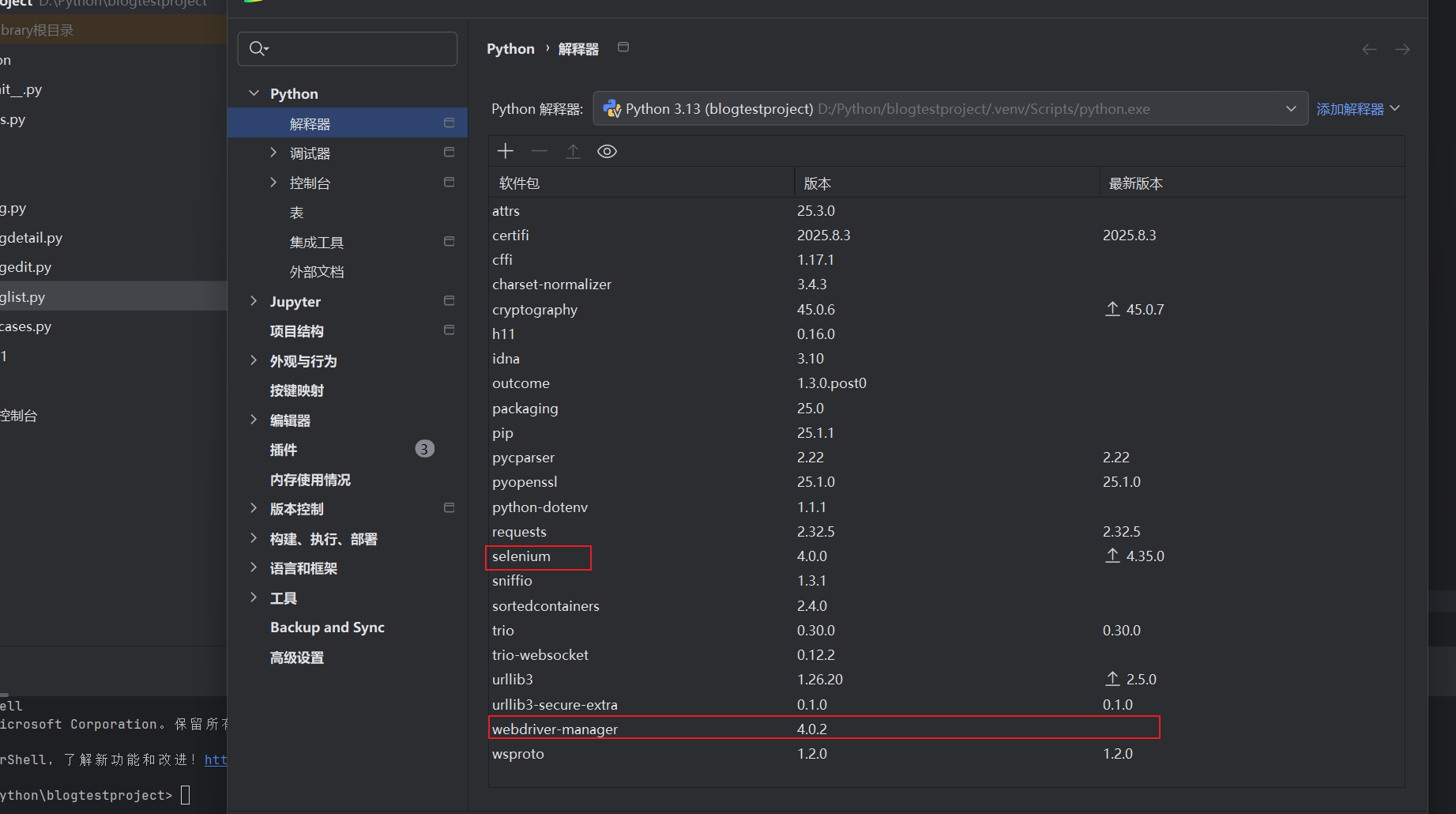Click the Python breadcrumb link
Viewport: 1456px width, 814px height.
click(x=510, y=49)
